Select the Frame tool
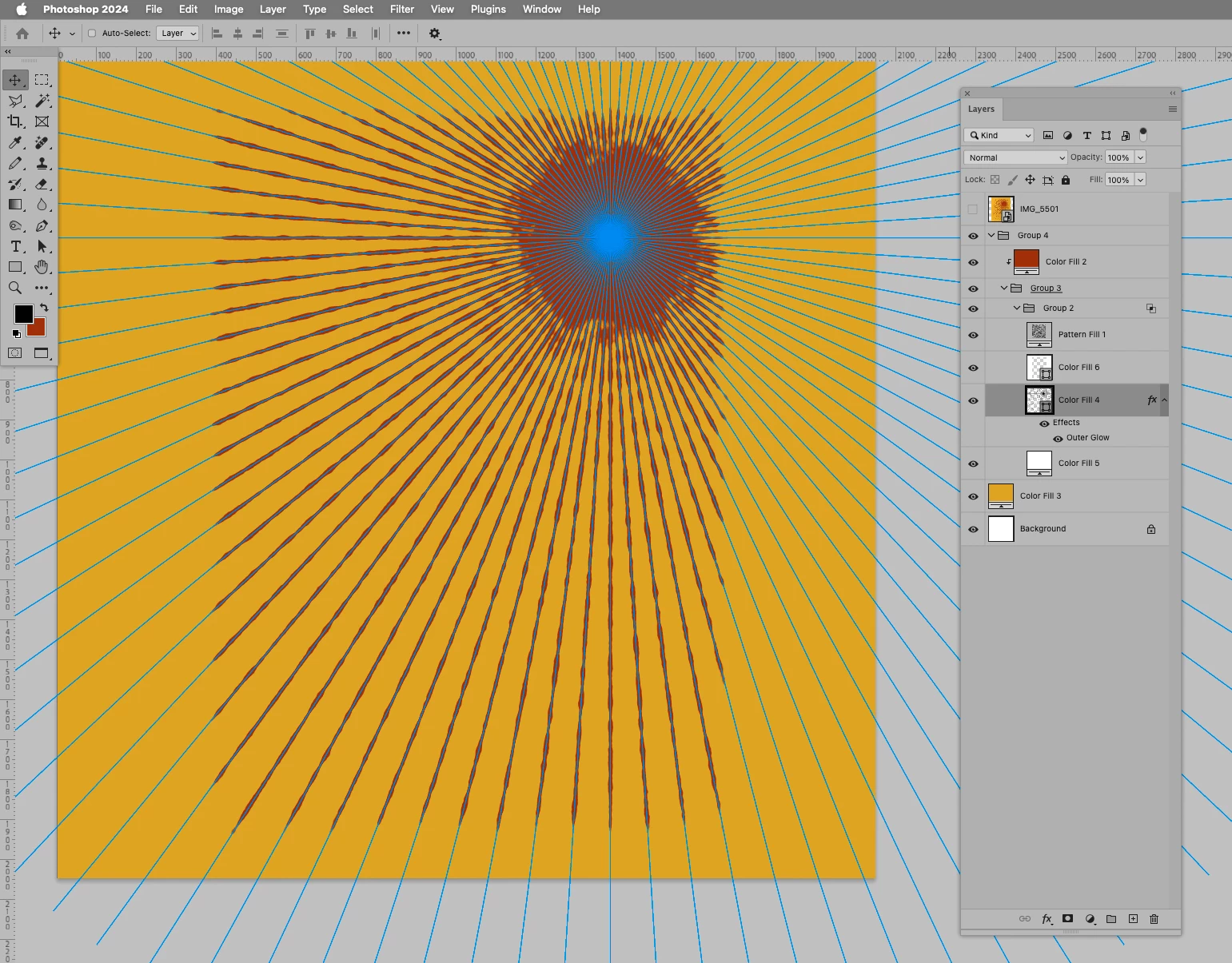 (x=42, y=121)
